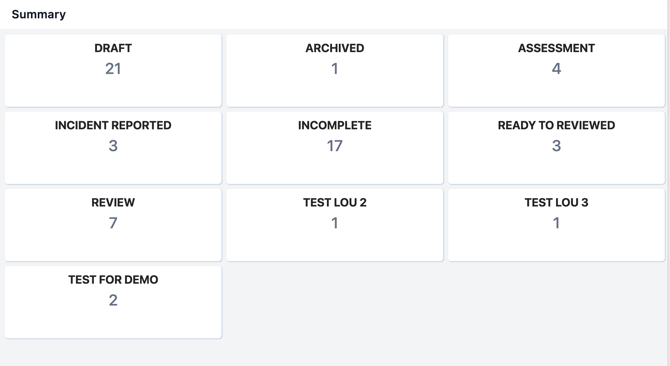The width and height of the screenshot is (670, 366).
Task: Select the TEST LOU 2 card
Action: click(335, 225)
